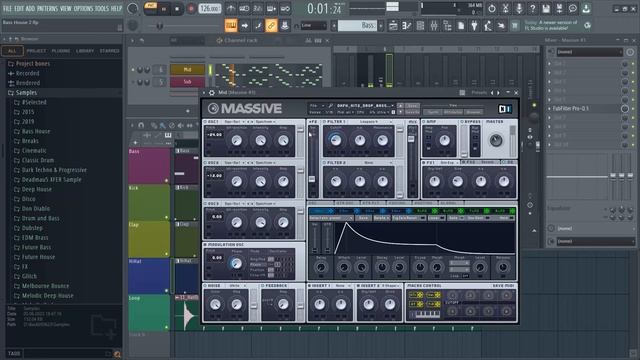Toggle OSC1 on/off in Massive

(205, 122)
